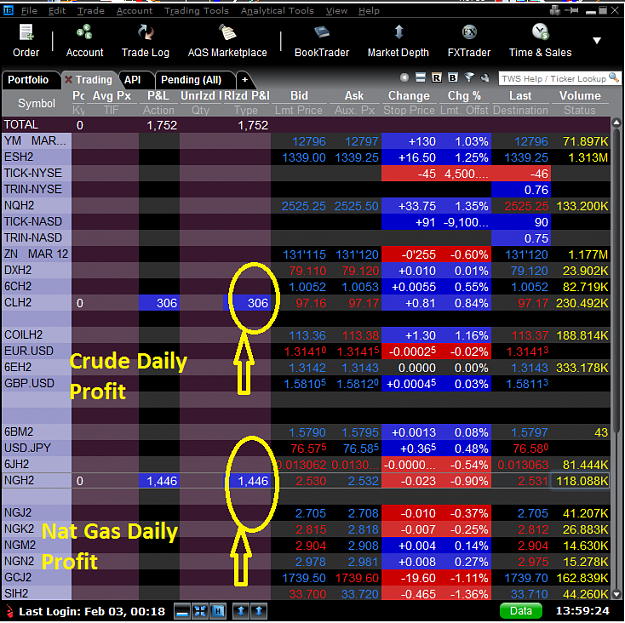This screenshot has width=625, height=623.
Task: Click the GCJ2 symbol cell
Action: tap(37, 577)
